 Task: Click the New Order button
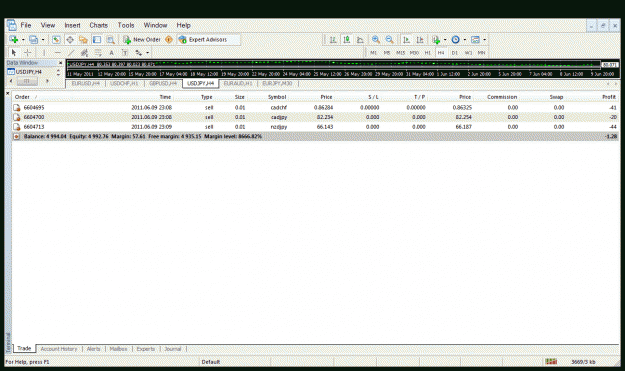click(x=142, y=39)
